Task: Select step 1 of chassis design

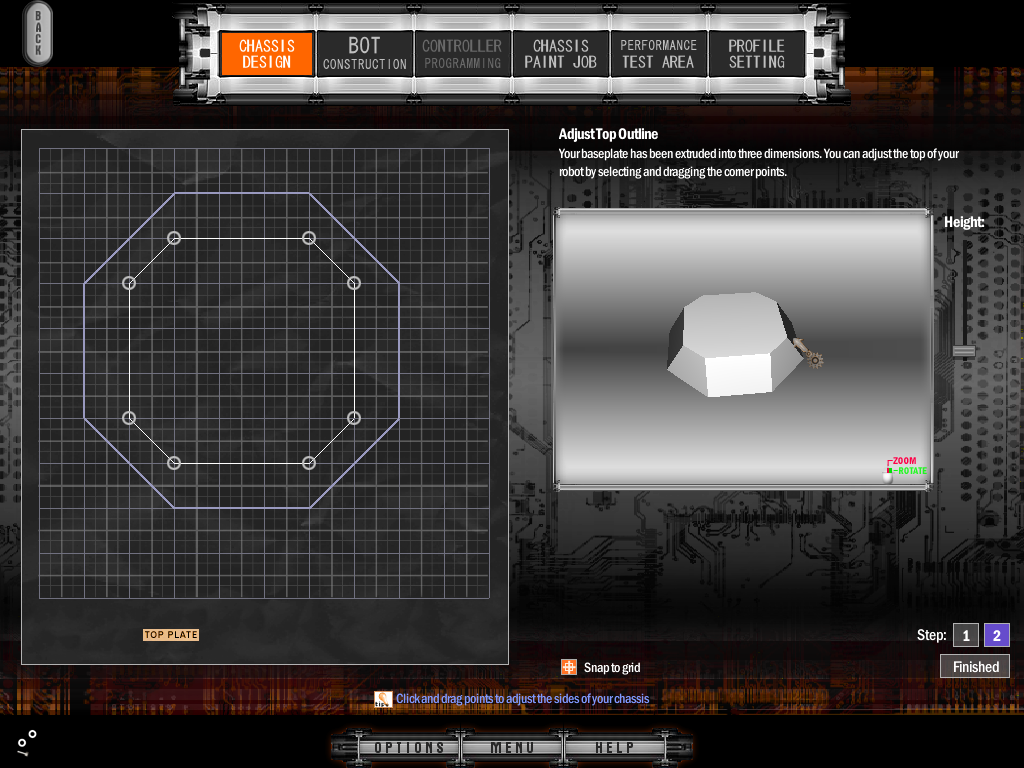Action: coord(966,635)
